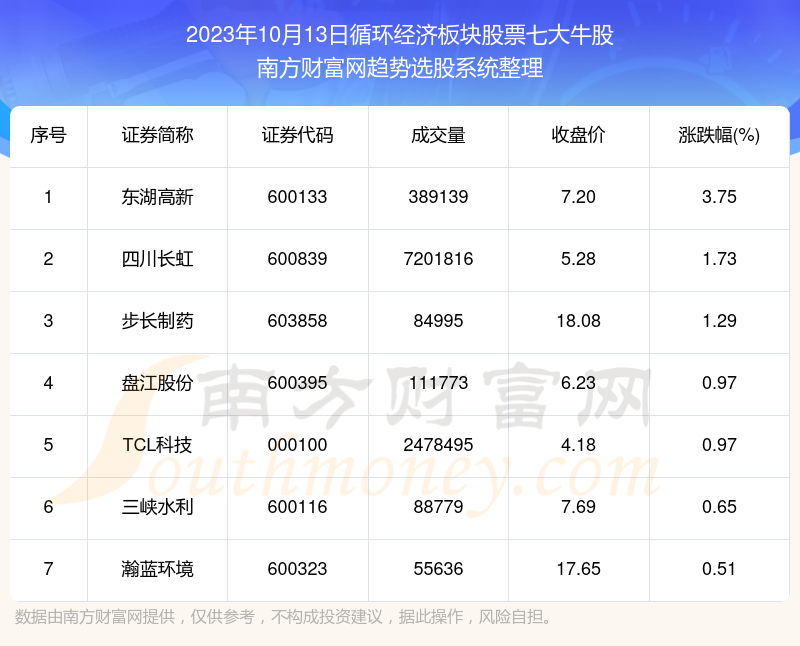
Task: Select stock name 步长制药
Action: (x=157, y=321)
